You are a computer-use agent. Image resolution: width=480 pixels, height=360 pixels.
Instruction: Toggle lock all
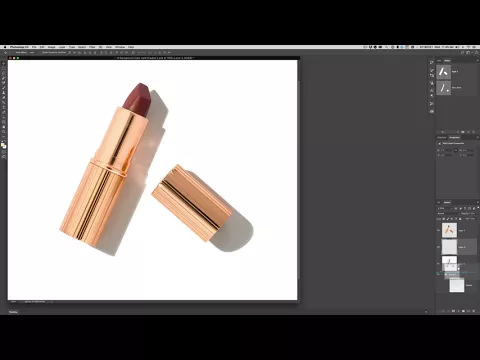point(460,219)
